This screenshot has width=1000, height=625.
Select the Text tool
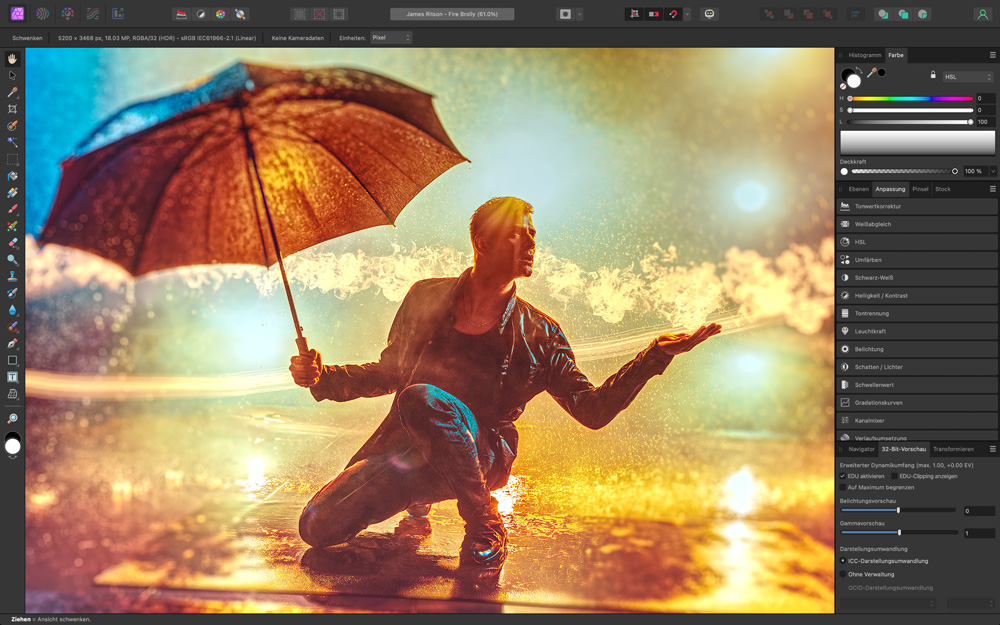point(12,377)
